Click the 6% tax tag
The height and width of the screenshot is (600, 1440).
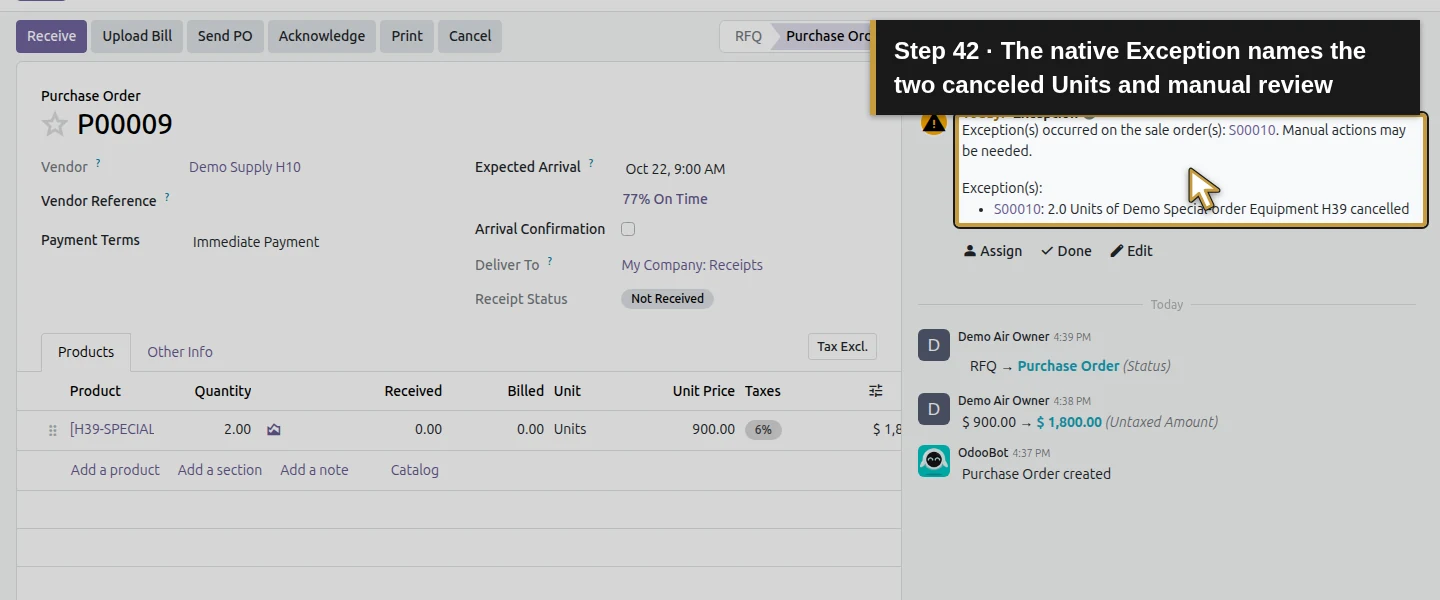(763, 430)
